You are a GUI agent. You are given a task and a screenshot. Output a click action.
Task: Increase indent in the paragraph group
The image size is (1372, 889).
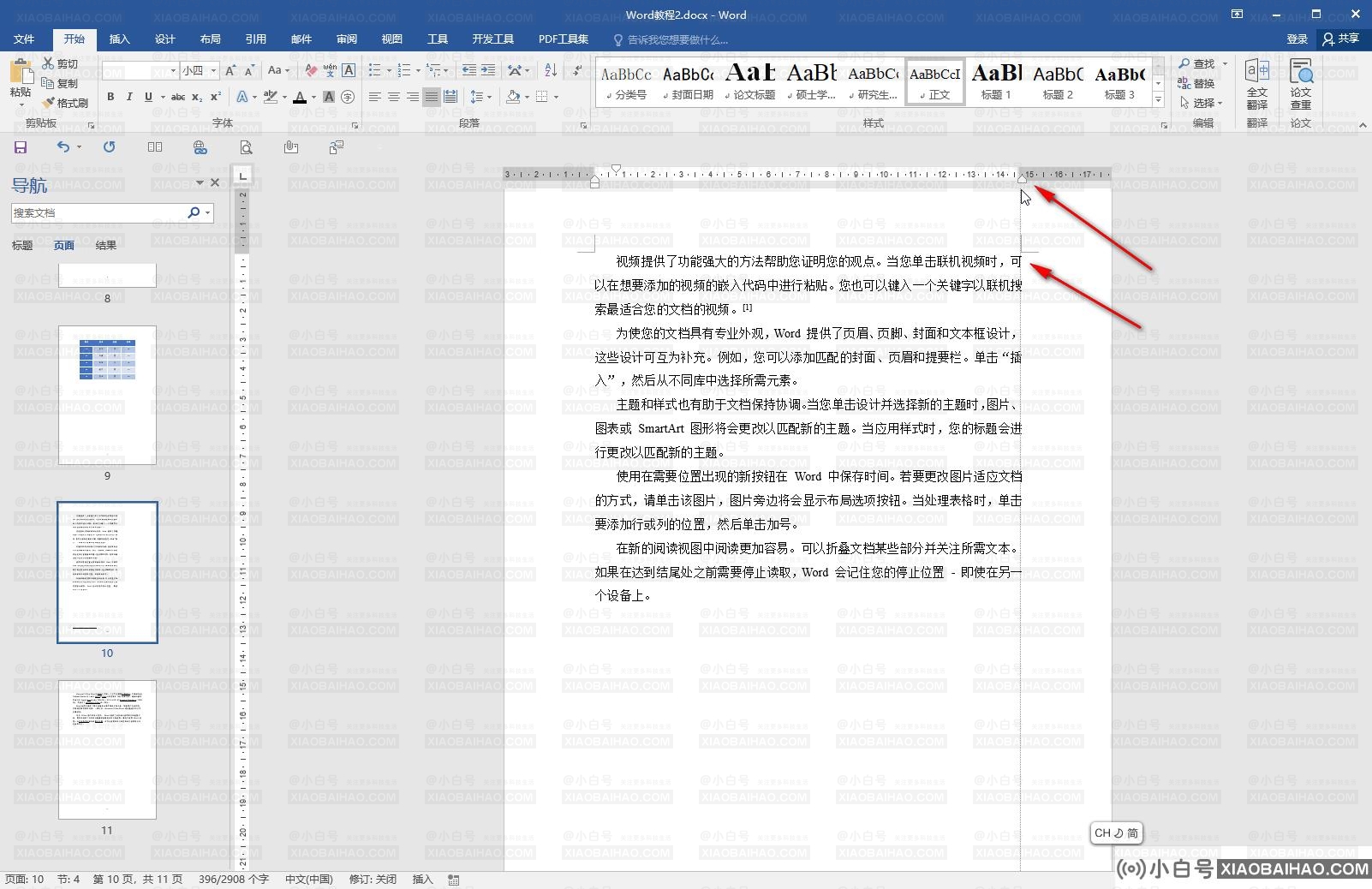(x=487, y=70)
